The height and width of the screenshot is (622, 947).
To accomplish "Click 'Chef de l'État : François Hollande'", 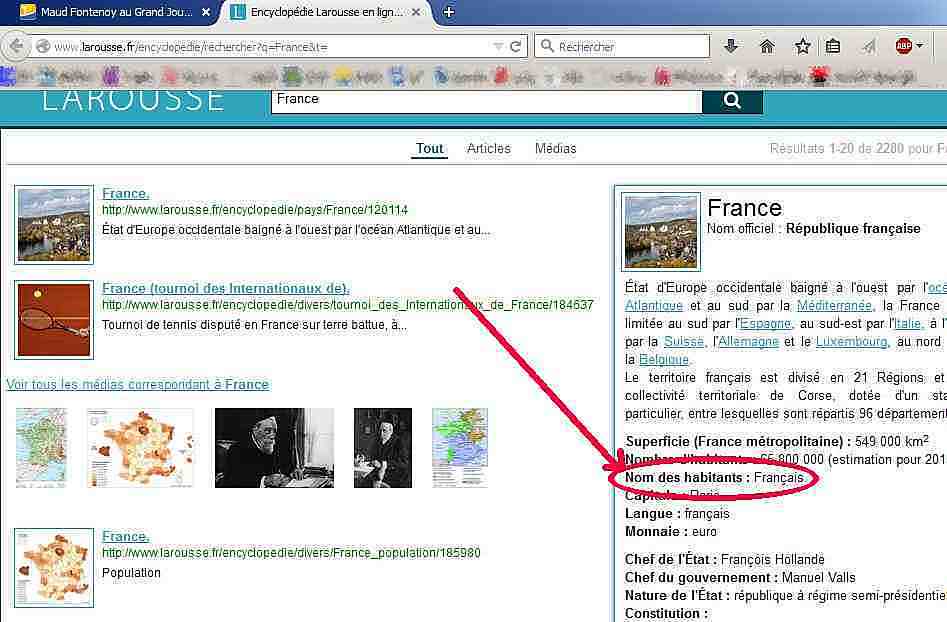I will pos(724,560).
